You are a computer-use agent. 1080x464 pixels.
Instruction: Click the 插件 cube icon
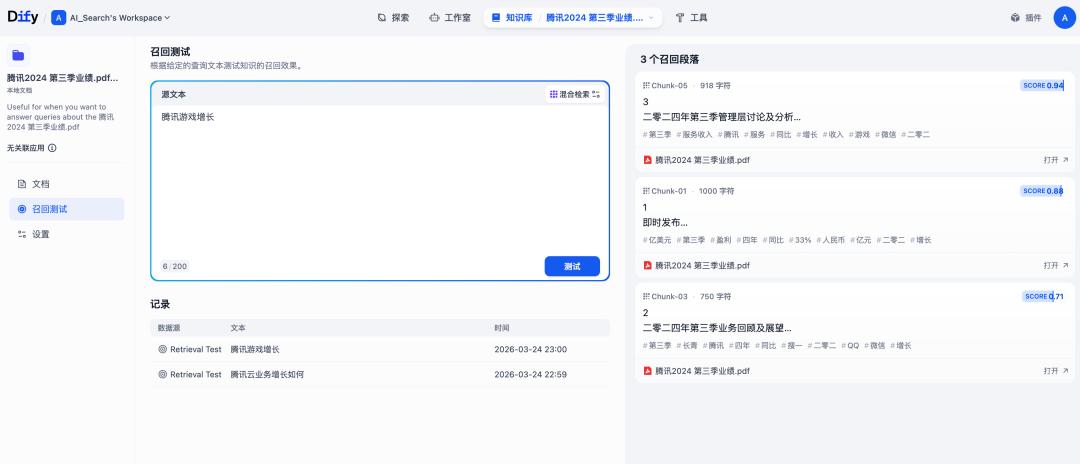[1015, 18]
